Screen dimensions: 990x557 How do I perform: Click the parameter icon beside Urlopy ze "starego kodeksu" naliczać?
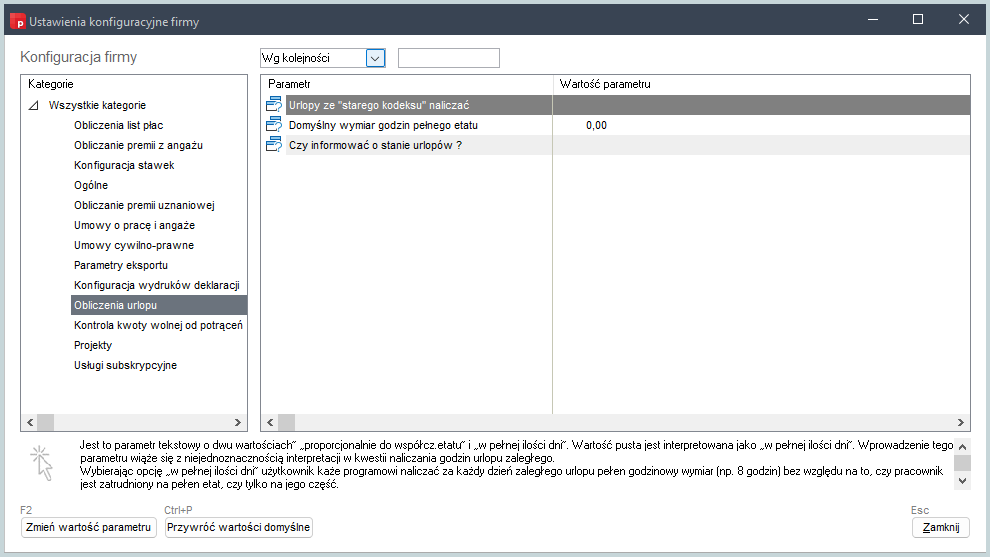click(274, 105)
